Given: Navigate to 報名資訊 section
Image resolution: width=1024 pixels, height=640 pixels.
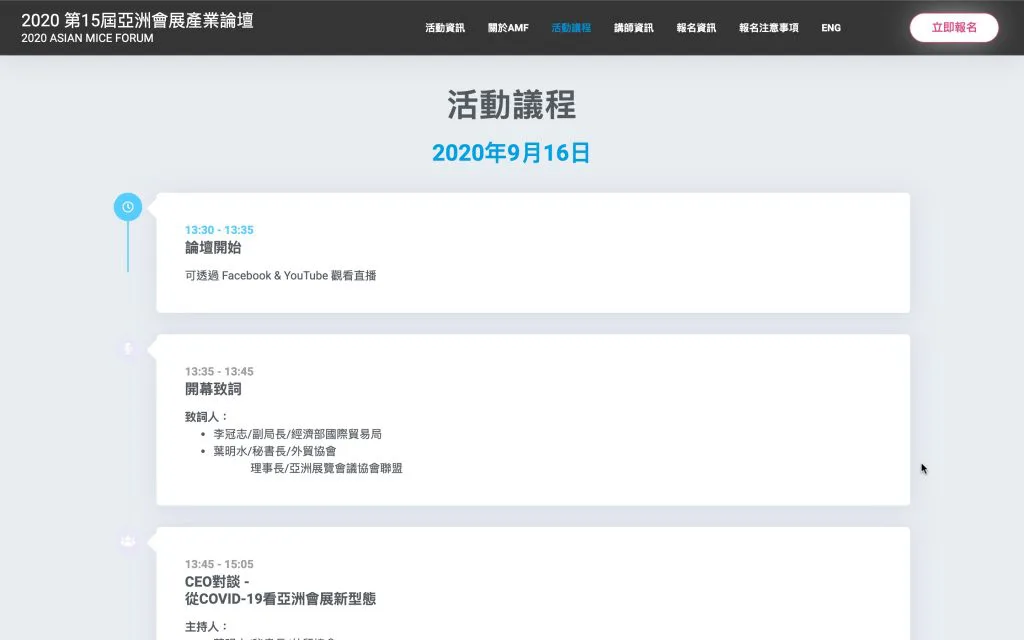Looking at the screenshot, I should click(696, 28).
